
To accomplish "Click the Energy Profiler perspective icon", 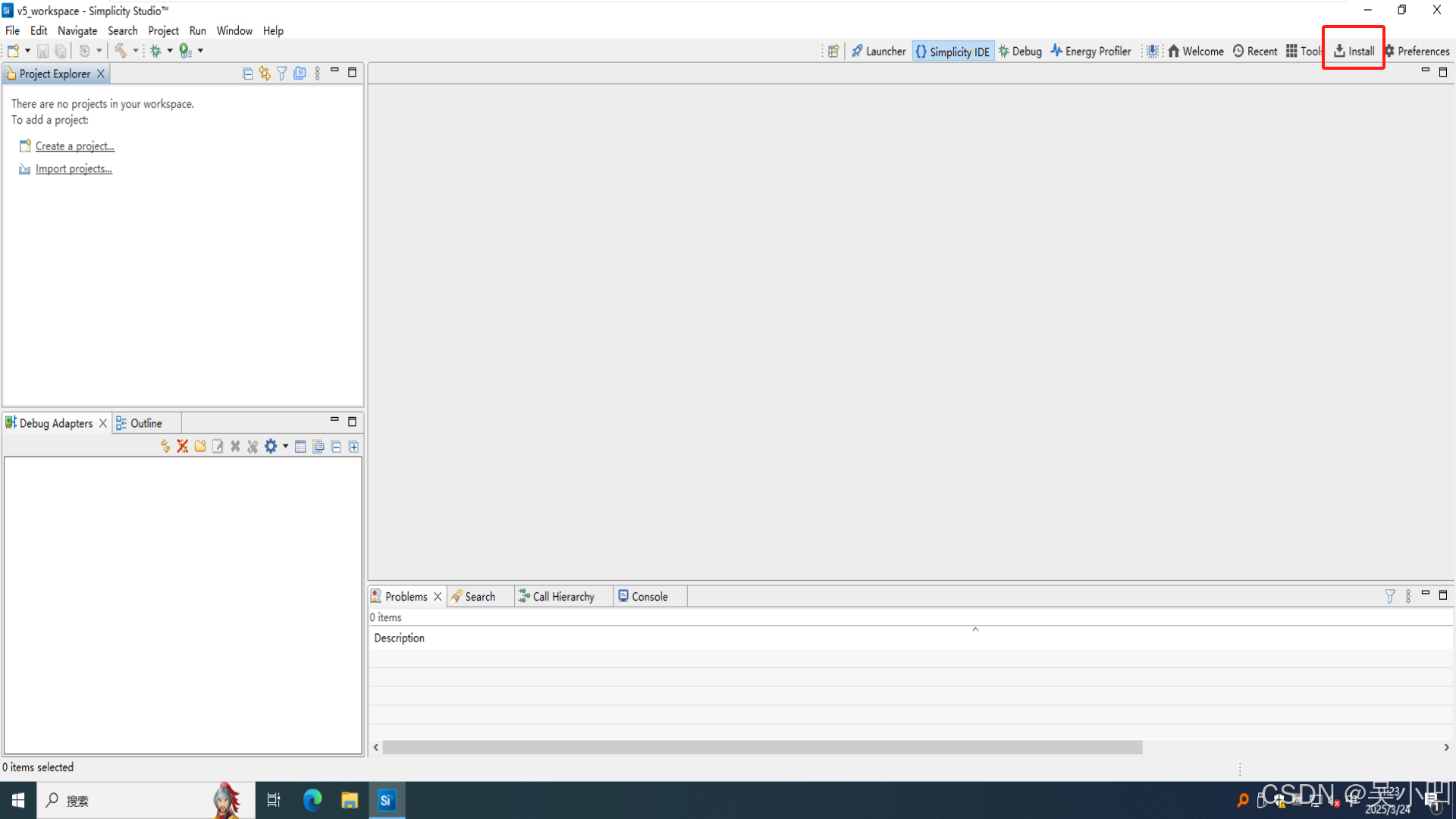I will pos(1056,51).
